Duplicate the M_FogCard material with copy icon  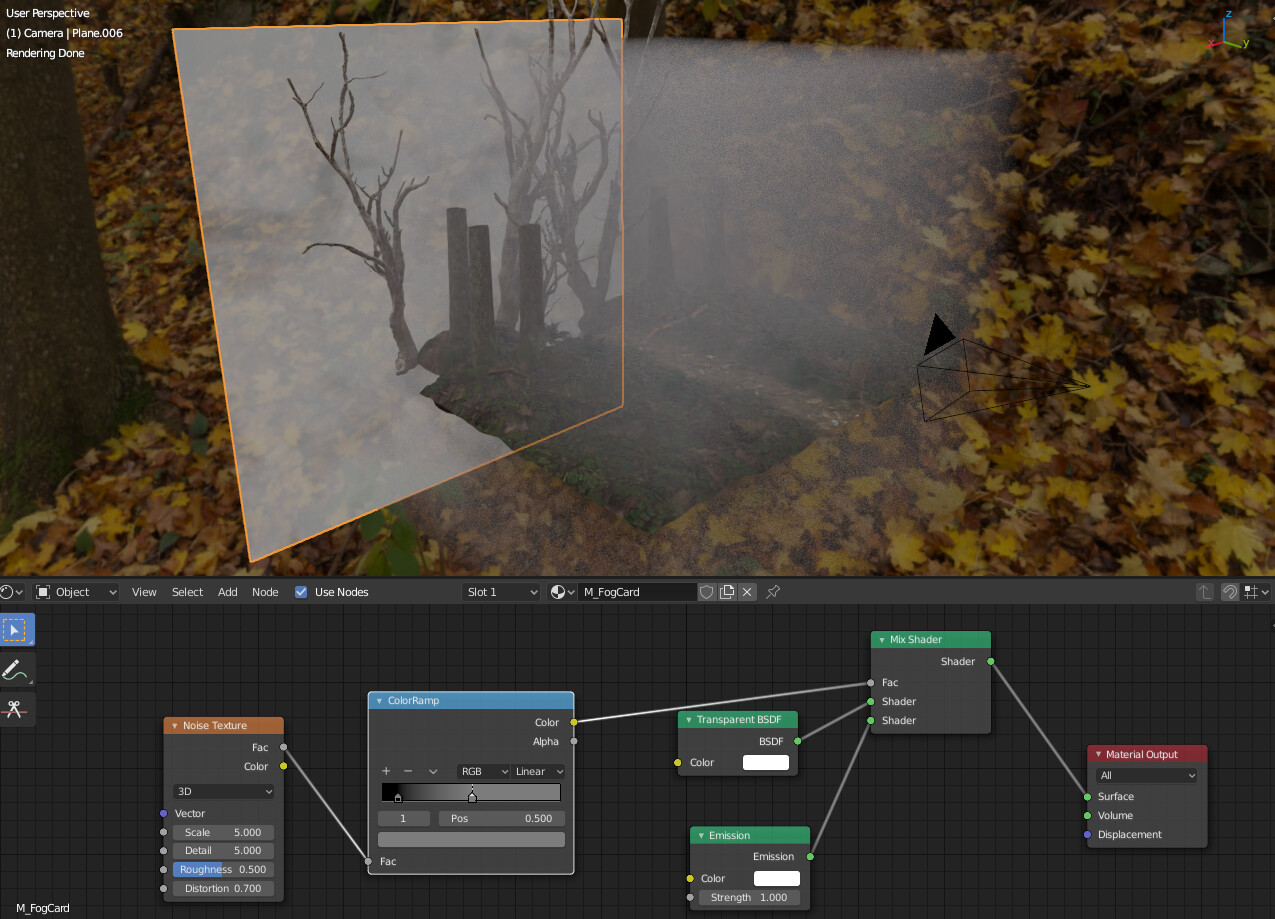[x=727, y=592]
